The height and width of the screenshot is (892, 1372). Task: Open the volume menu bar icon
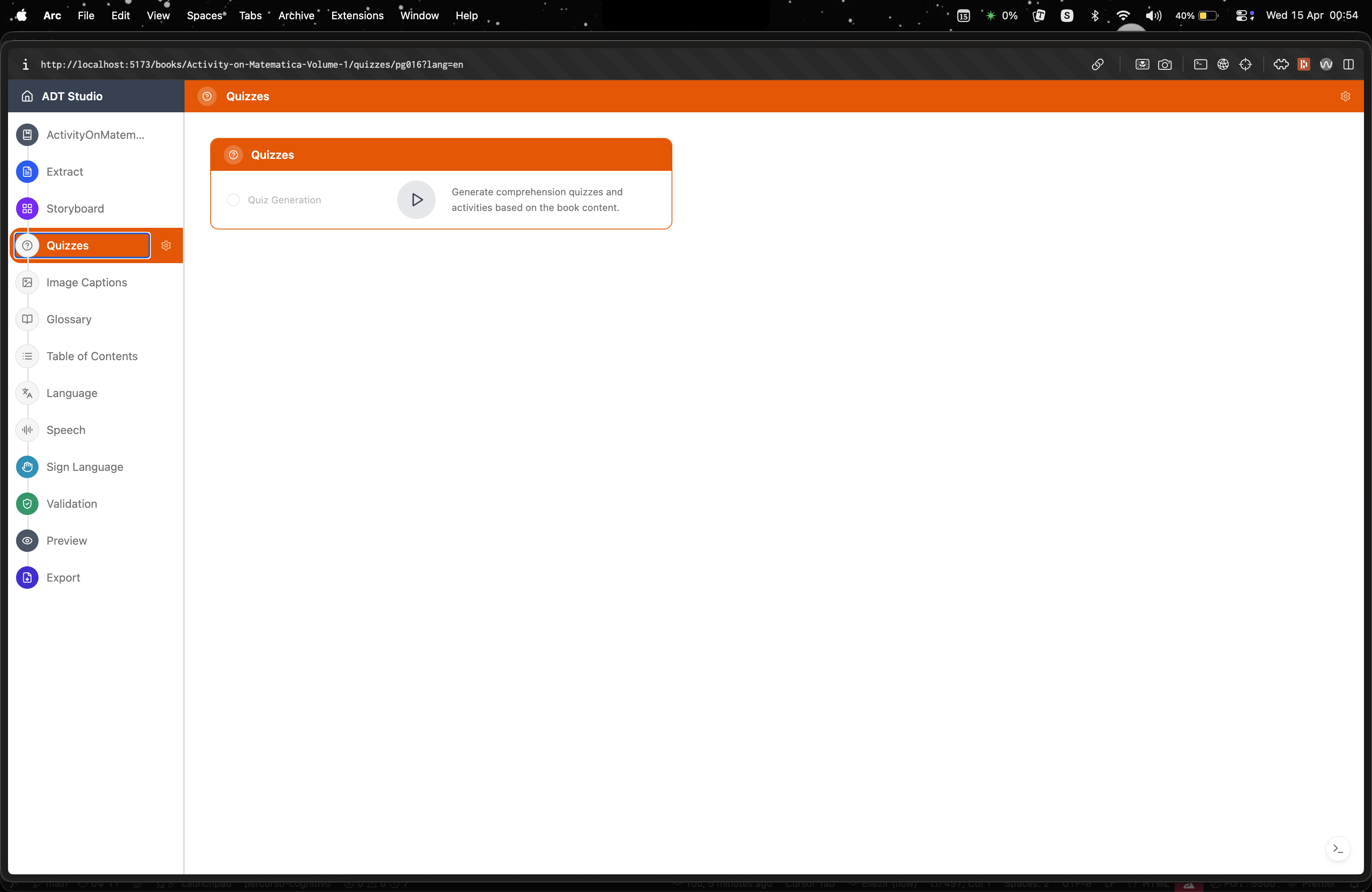click(x=1153, y=16)
